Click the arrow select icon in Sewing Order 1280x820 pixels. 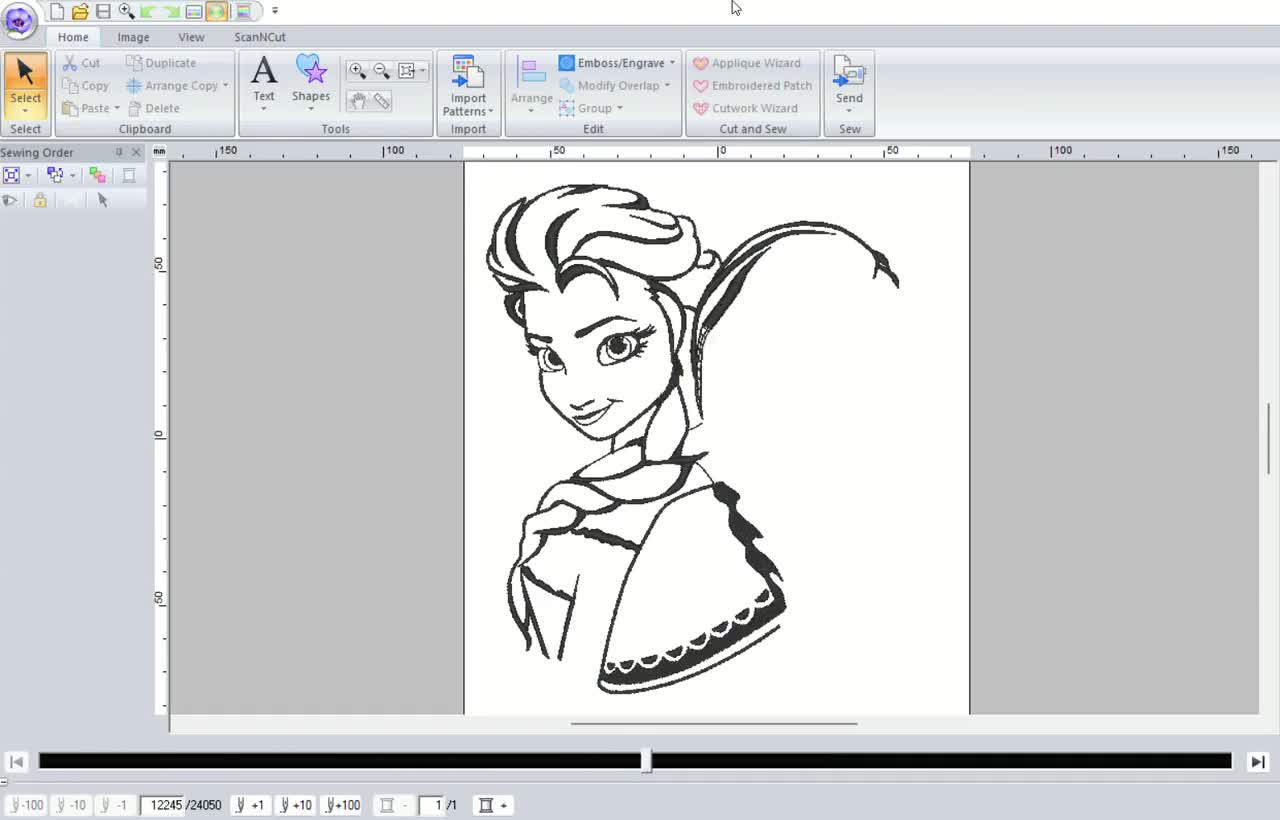[102, 200]
